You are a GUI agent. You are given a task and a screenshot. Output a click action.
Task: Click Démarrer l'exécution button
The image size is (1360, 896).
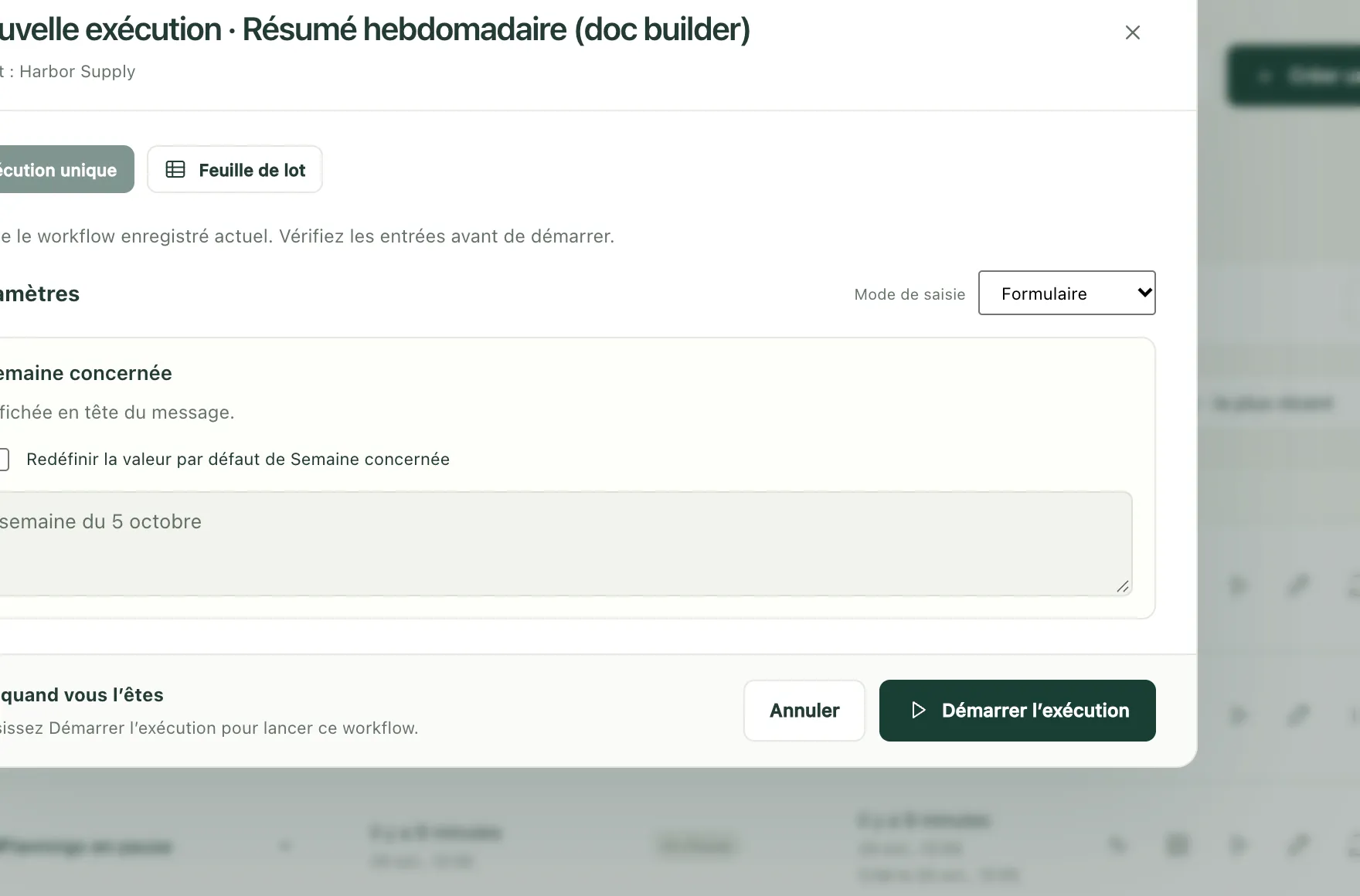[1017, 711]
